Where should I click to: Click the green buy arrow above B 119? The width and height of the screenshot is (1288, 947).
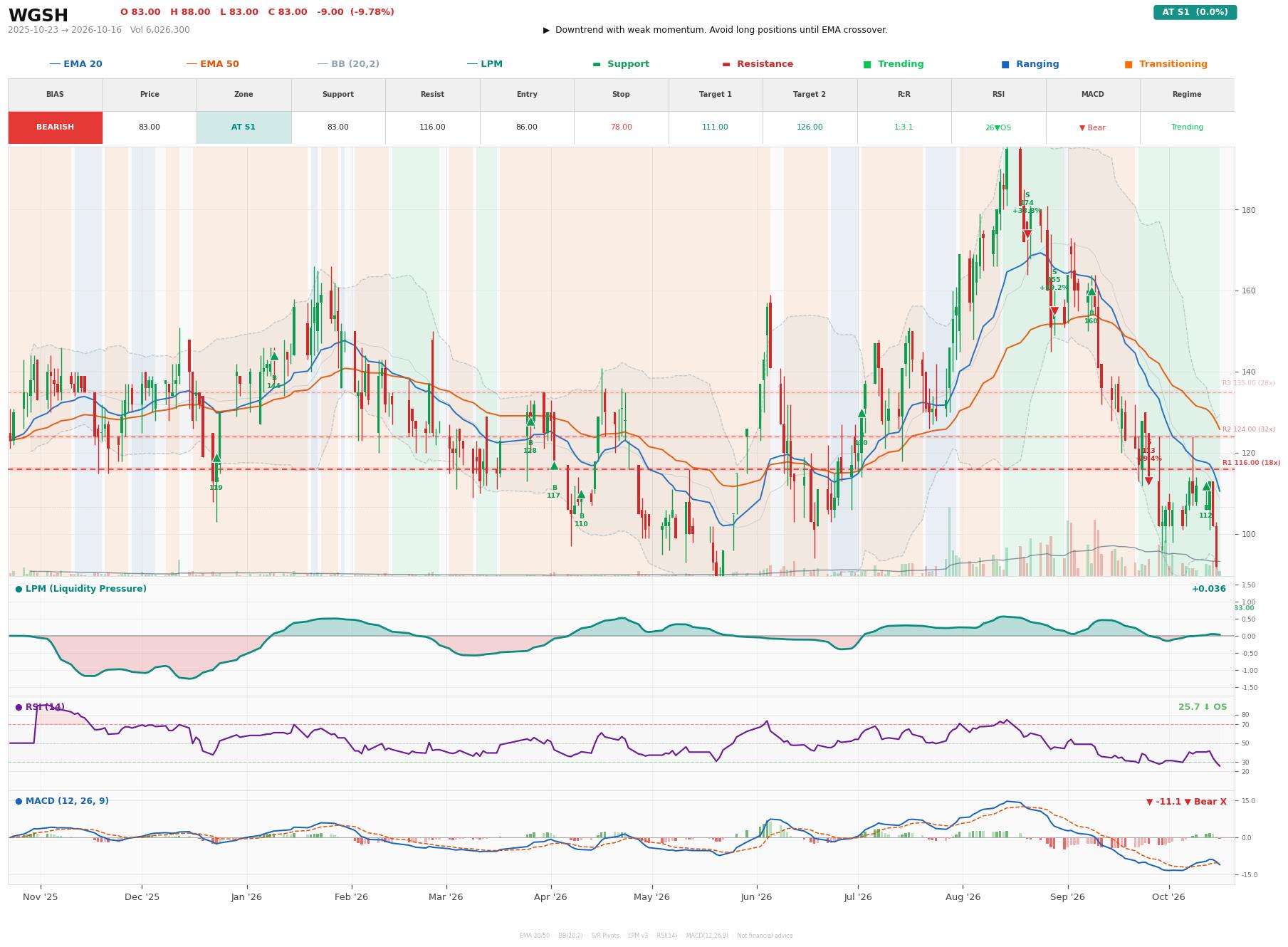point(216,458)
